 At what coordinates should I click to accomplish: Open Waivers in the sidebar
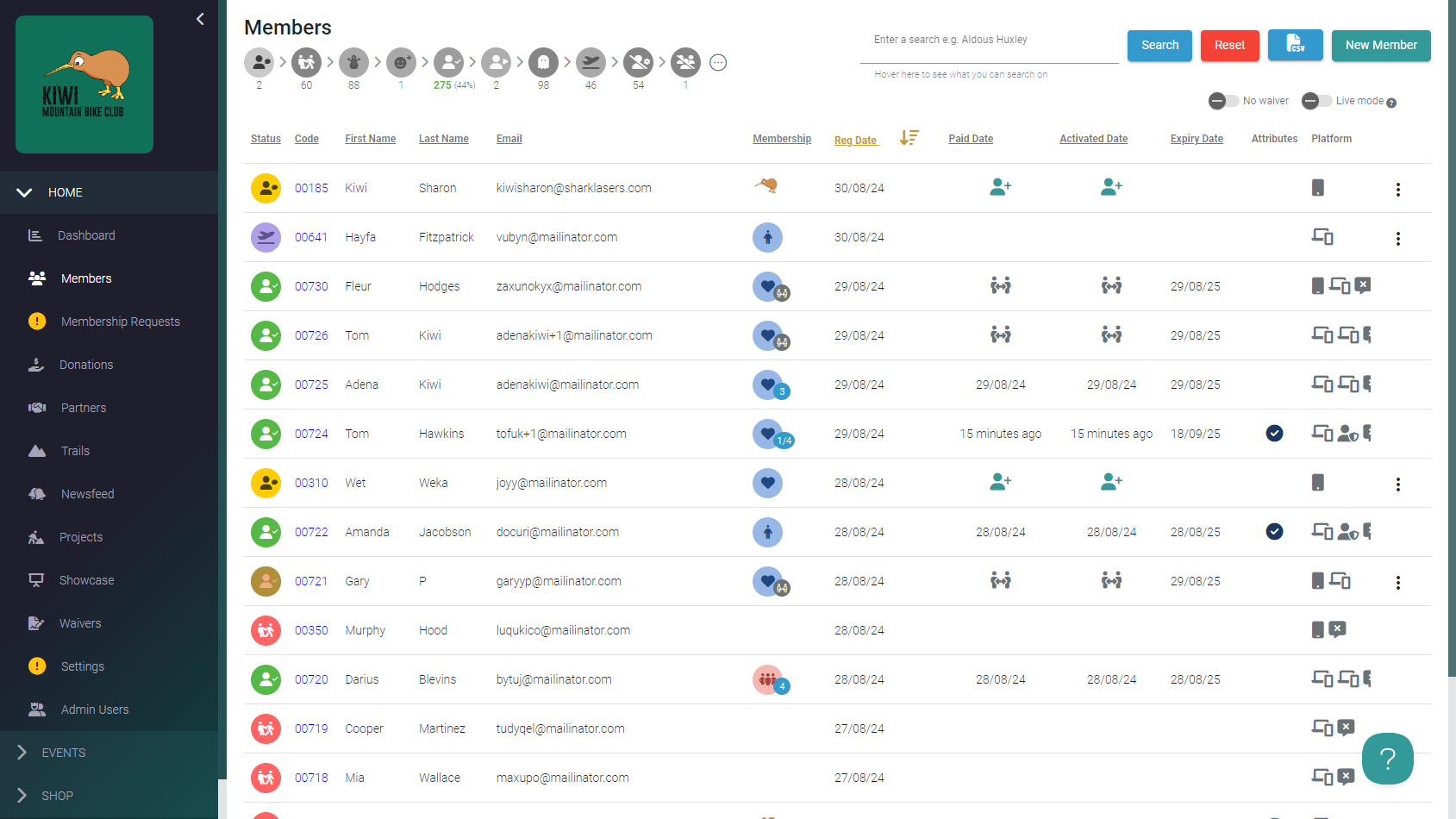(109, 623)
